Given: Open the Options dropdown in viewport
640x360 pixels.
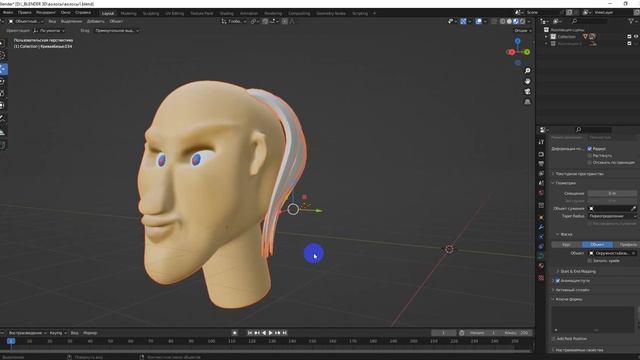Looking at the screenshot, I should [522, 31].
